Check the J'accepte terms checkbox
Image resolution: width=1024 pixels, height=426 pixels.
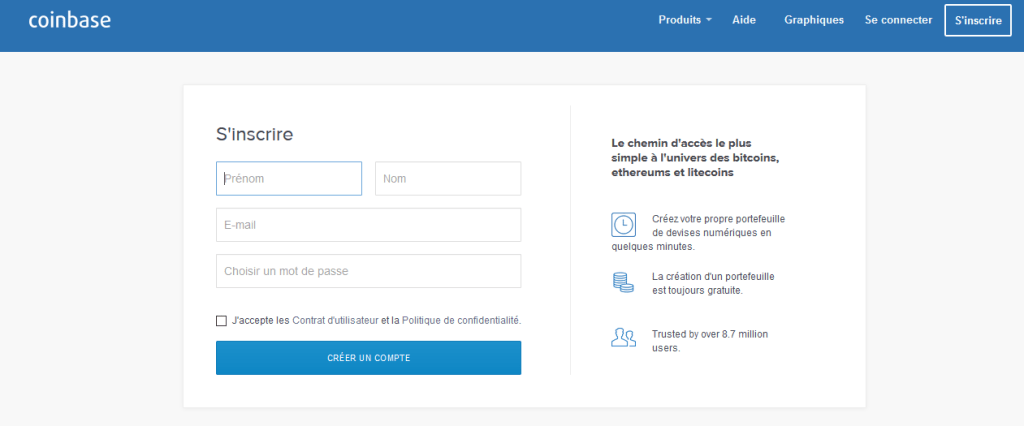(221, 321)
